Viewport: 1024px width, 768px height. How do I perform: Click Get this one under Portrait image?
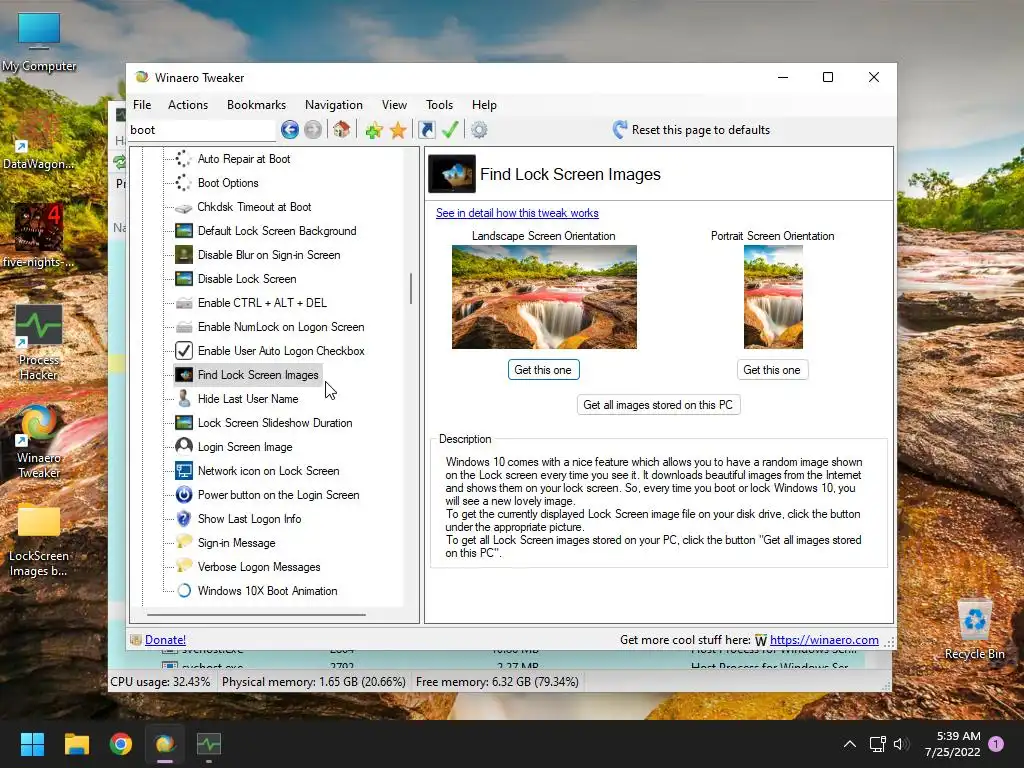pyautogui.click(x=772, y=370)
